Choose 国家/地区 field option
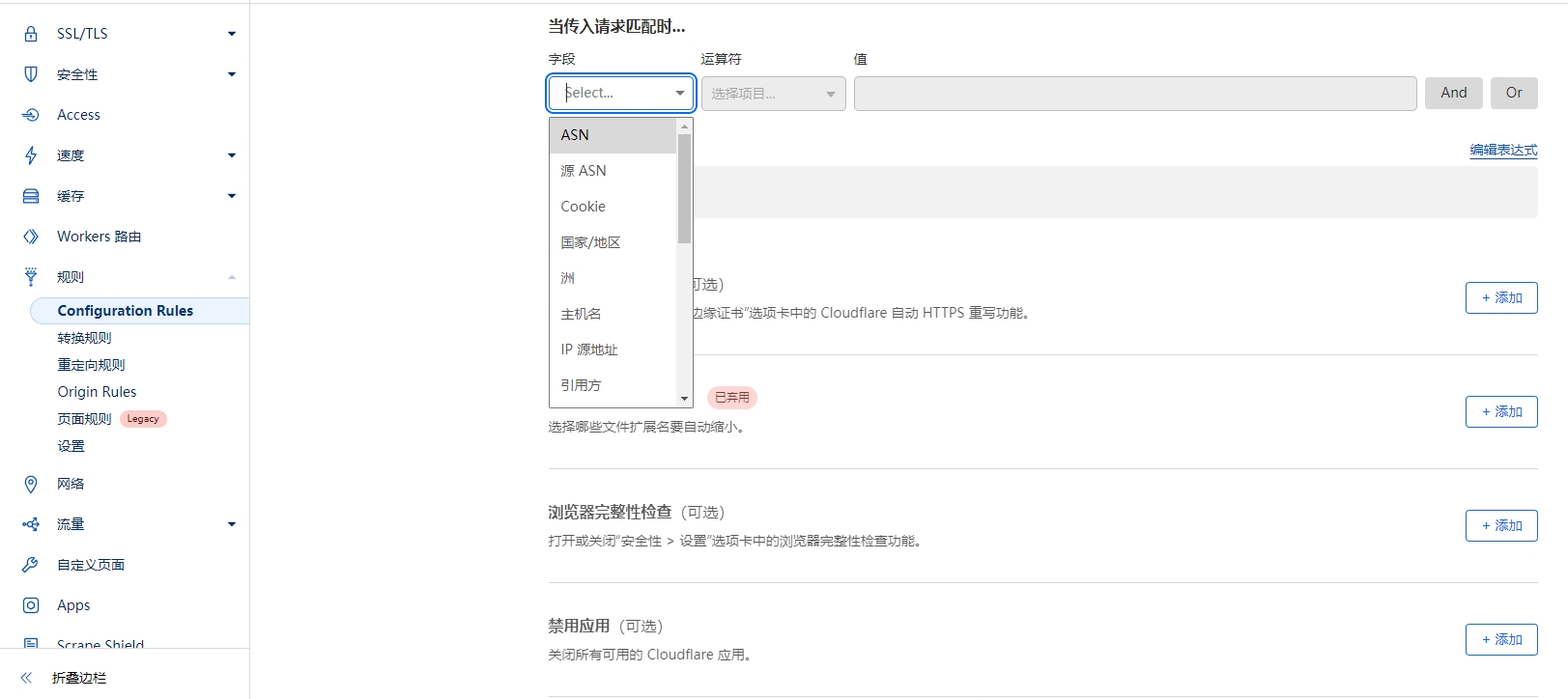Screen dimensions: 1568x699 pos(613,242)
